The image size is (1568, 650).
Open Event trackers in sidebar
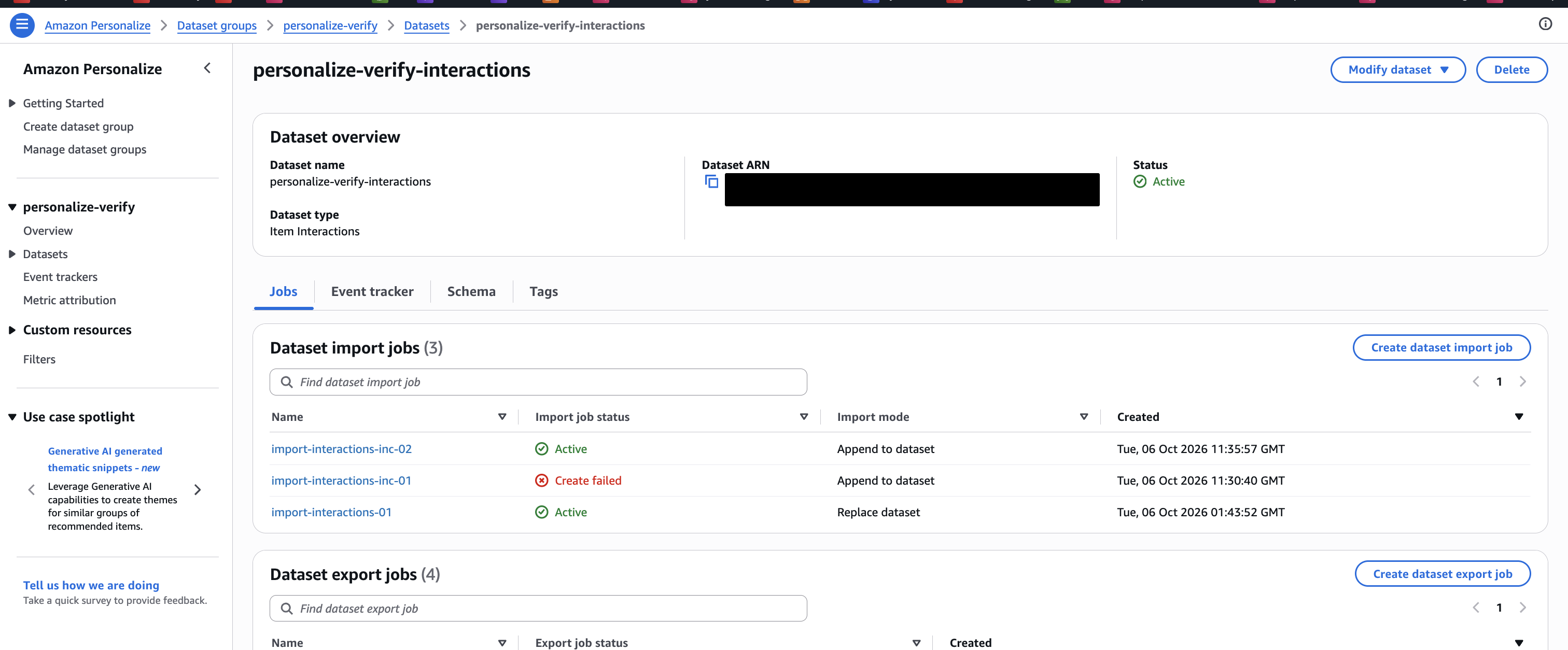click(x=60, y=277)
